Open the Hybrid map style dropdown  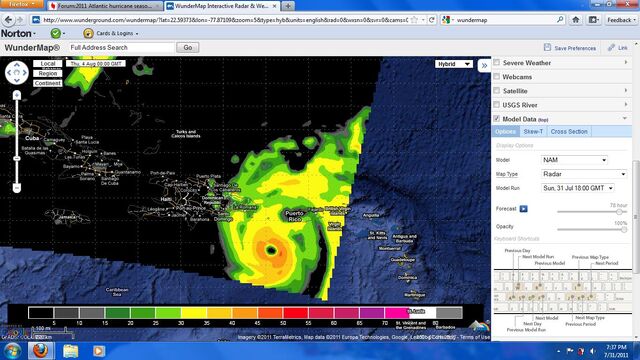click(453, 64)
